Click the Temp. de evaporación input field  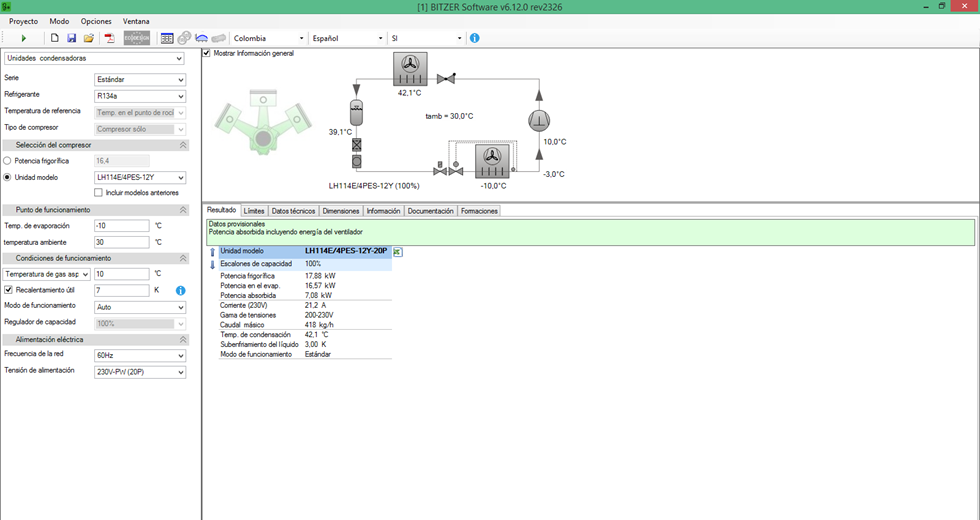click(122, 226)
